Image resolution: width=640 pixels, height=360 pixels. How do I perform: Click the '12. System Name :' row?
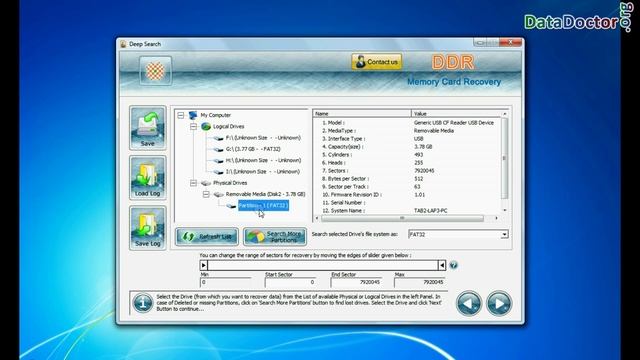point(407,211)
